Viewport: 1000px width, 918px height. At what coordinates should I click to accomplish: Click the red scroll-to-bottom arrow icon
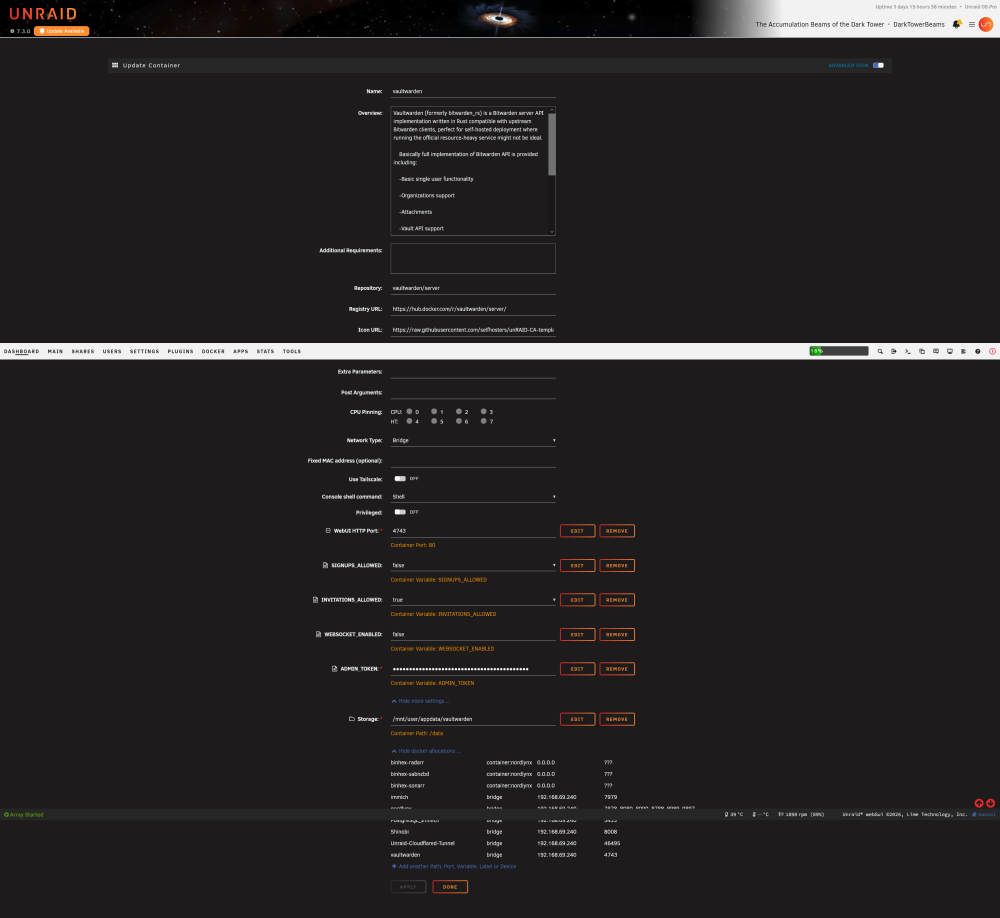coord(990,803)
